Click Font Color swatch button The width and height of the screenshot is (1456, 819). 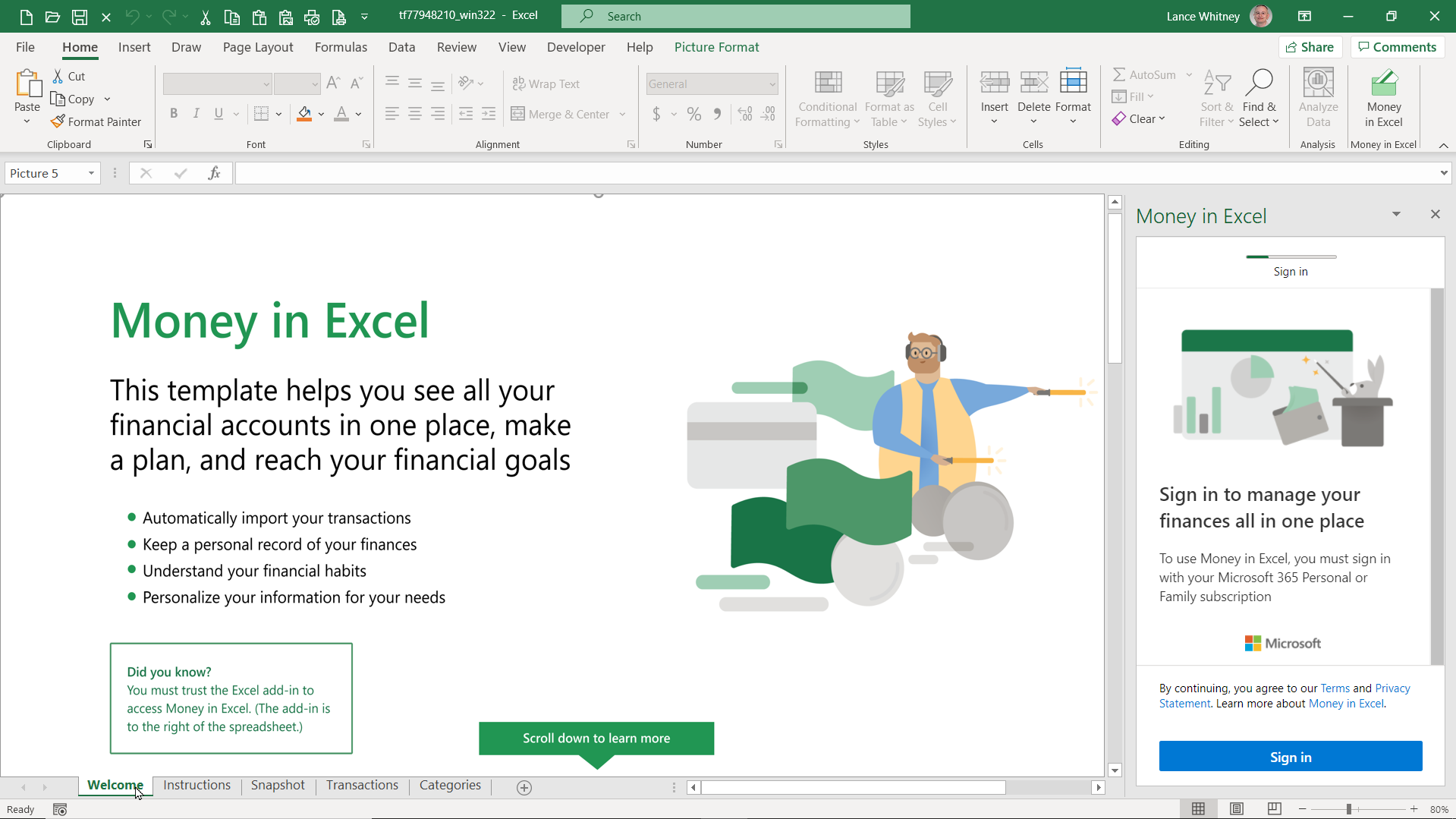pos(341,114)
